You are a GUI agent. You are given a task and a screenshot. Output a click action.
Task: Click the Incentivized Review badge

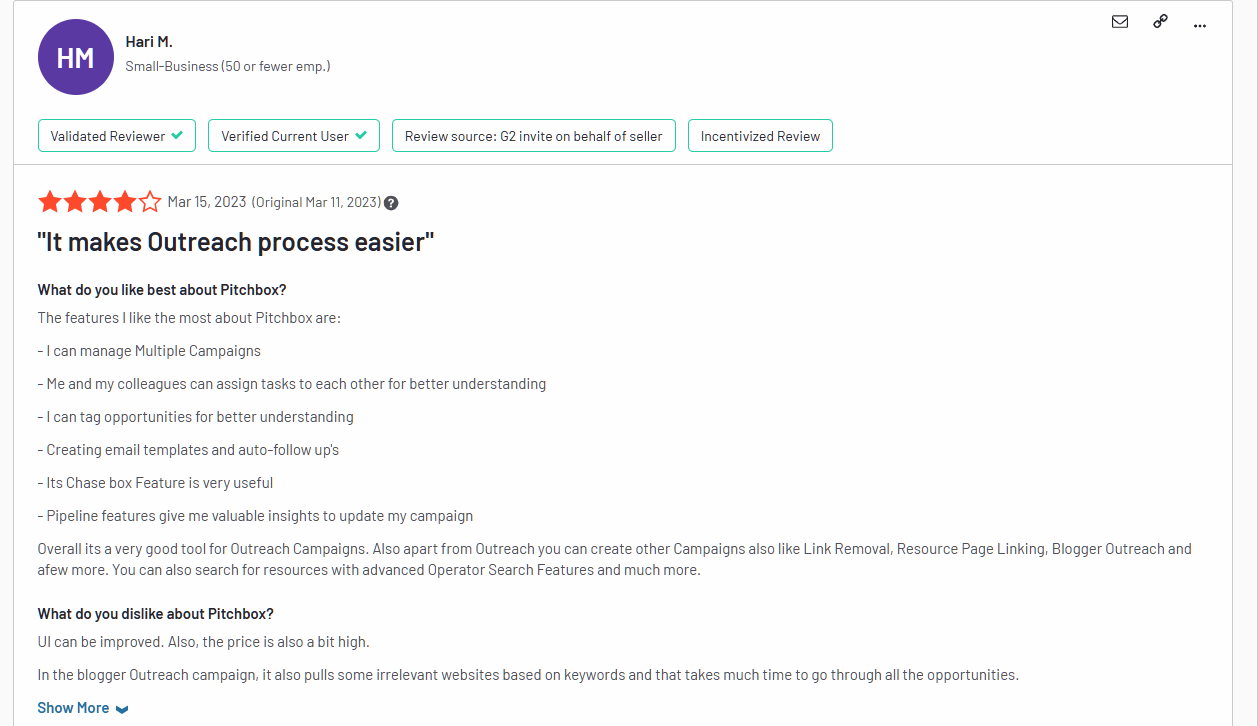(760, 136)
